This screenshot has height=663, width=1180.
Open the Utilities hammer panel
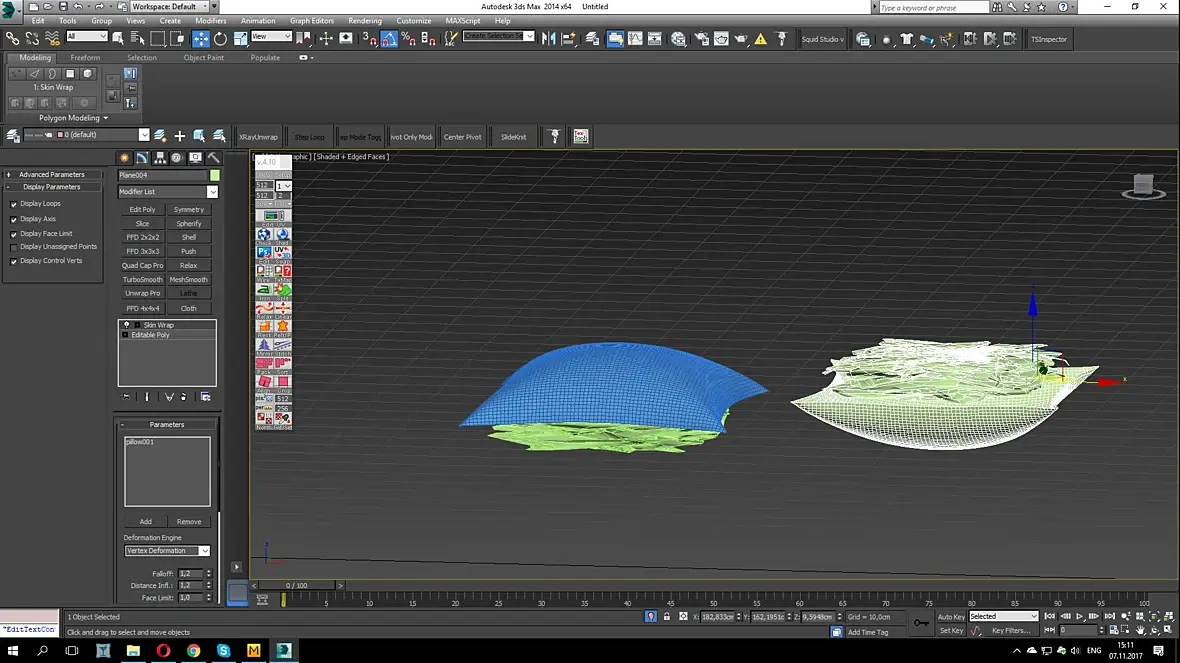[213, 158]
